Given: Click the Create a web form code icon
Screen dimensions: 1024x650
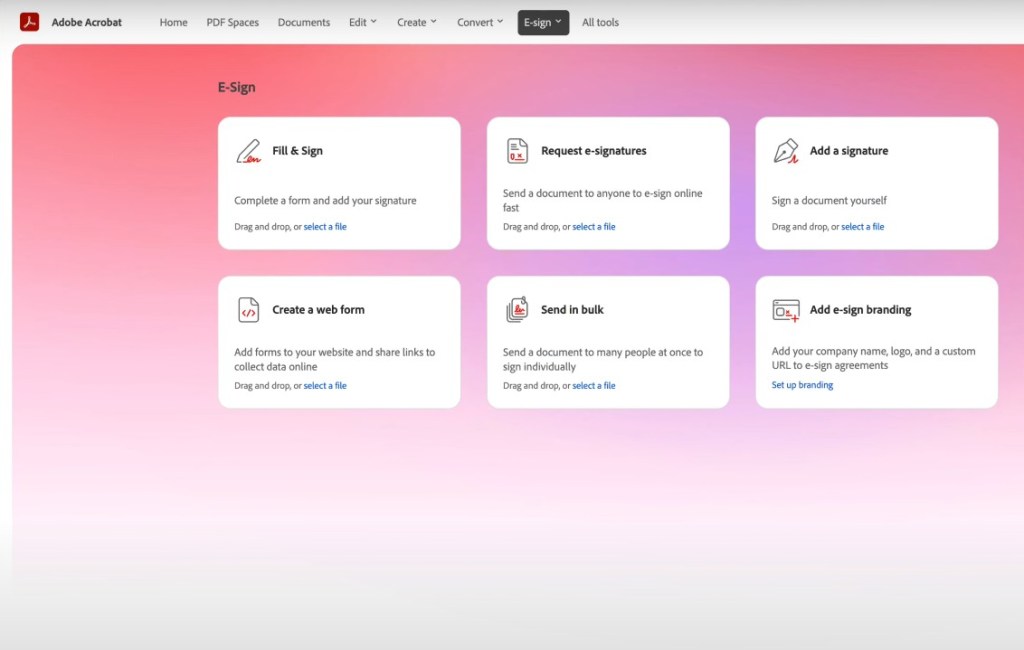Looking at the screenshot, I should [x=248, y=310].
